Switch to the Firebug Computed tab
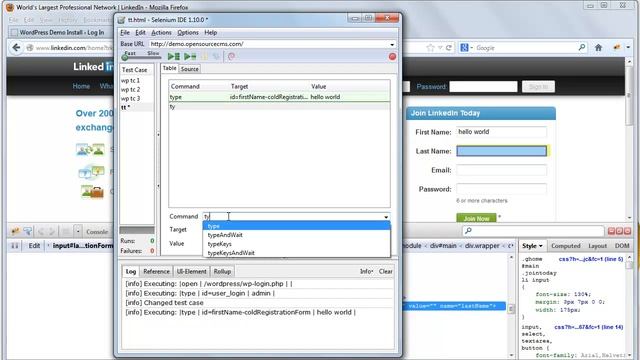Viewport: 640px width, 360px height. (x=566, y=246)
